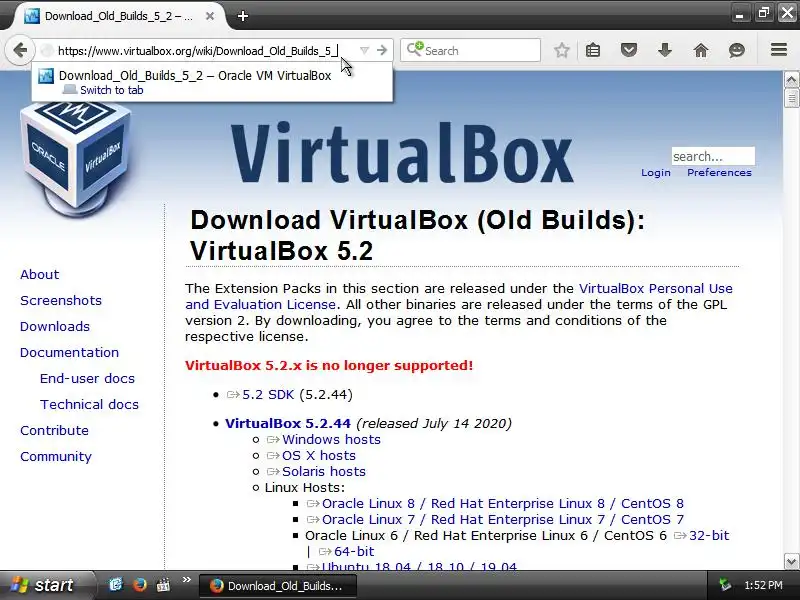The height and width of the screenshot is (600, 800).
Task: Click the search engine magnifier icon
Action: point(414,49)
